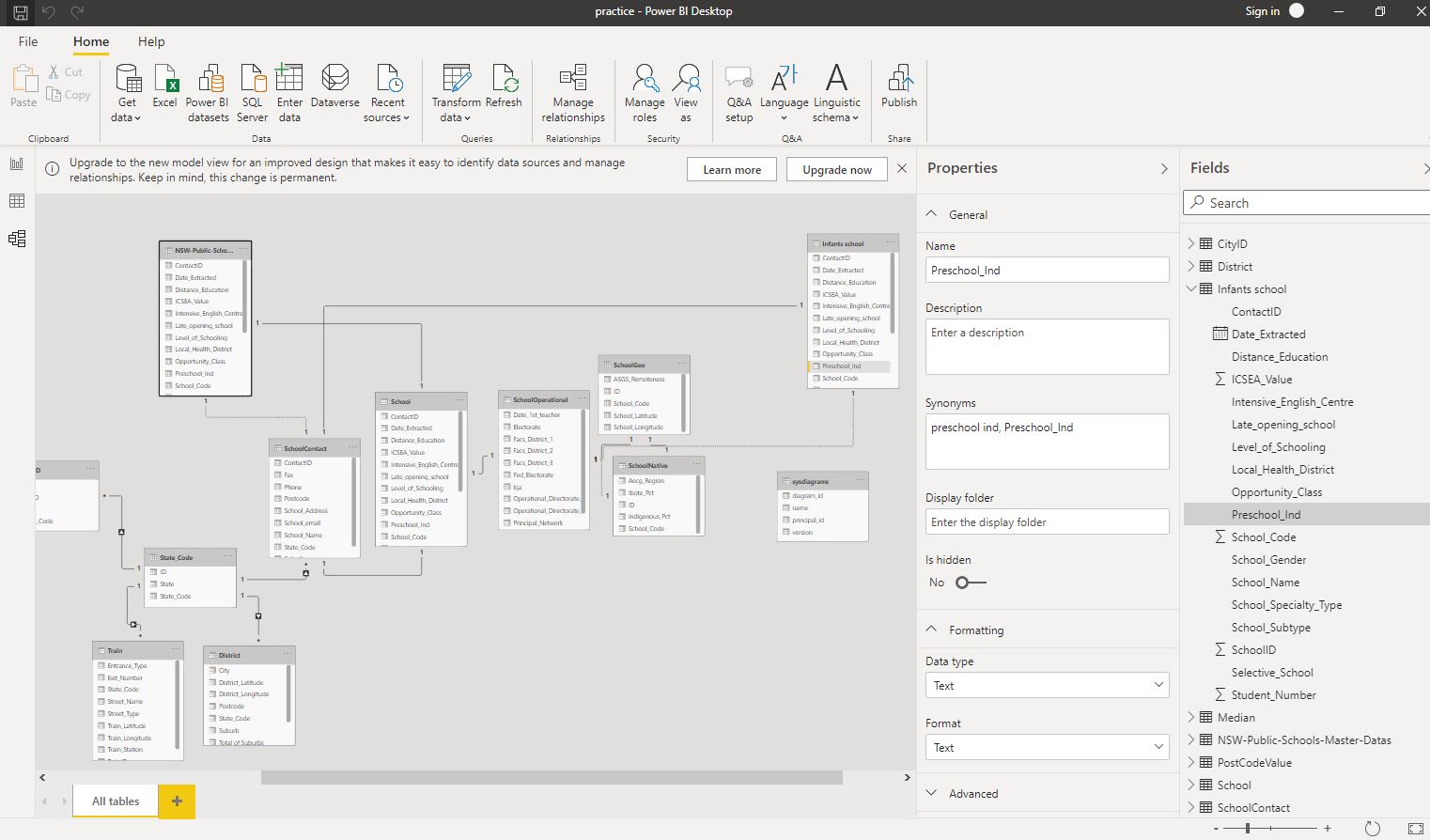The height and width of the screenshot is (840, 1430).
Task: Select the Home ribbon tab
Action: tap(91, 41)
